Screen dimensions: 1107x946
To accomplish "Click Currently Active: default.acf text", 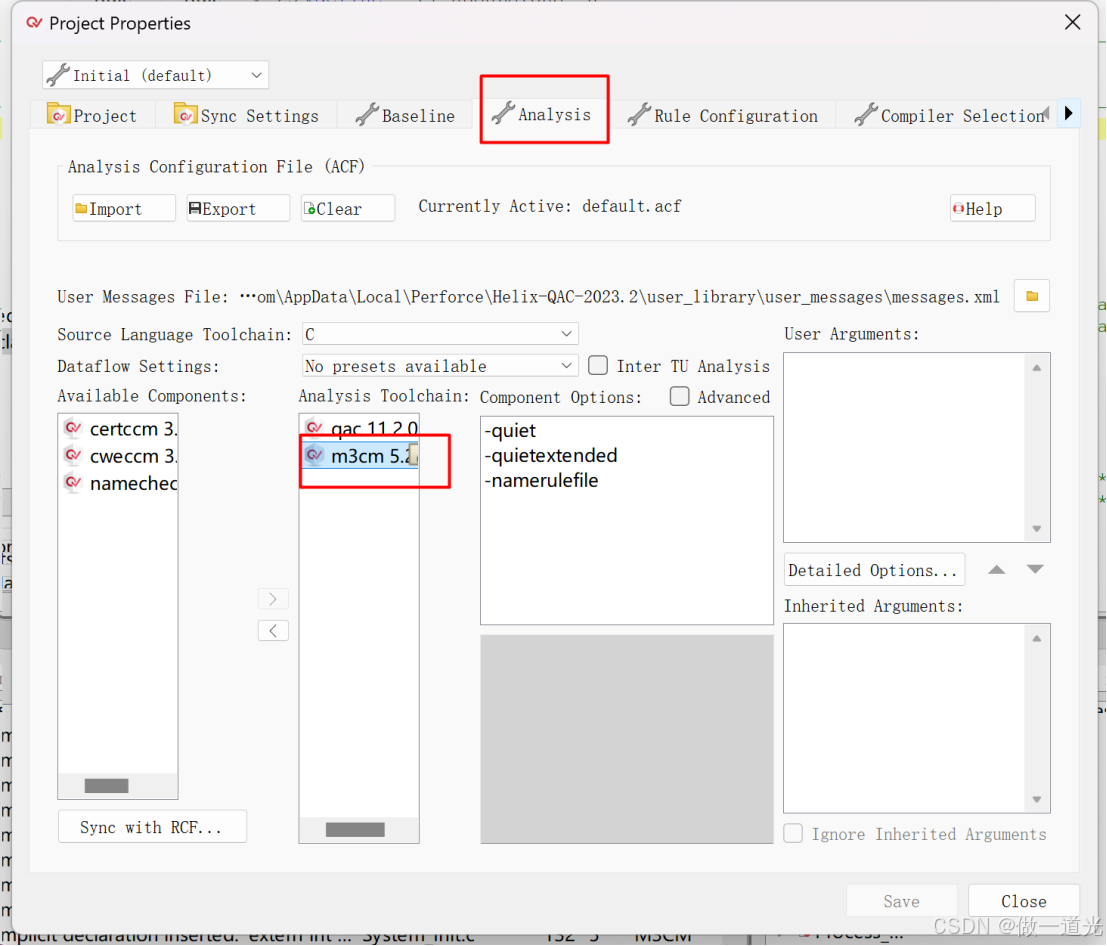I will (x=549, y=206).
